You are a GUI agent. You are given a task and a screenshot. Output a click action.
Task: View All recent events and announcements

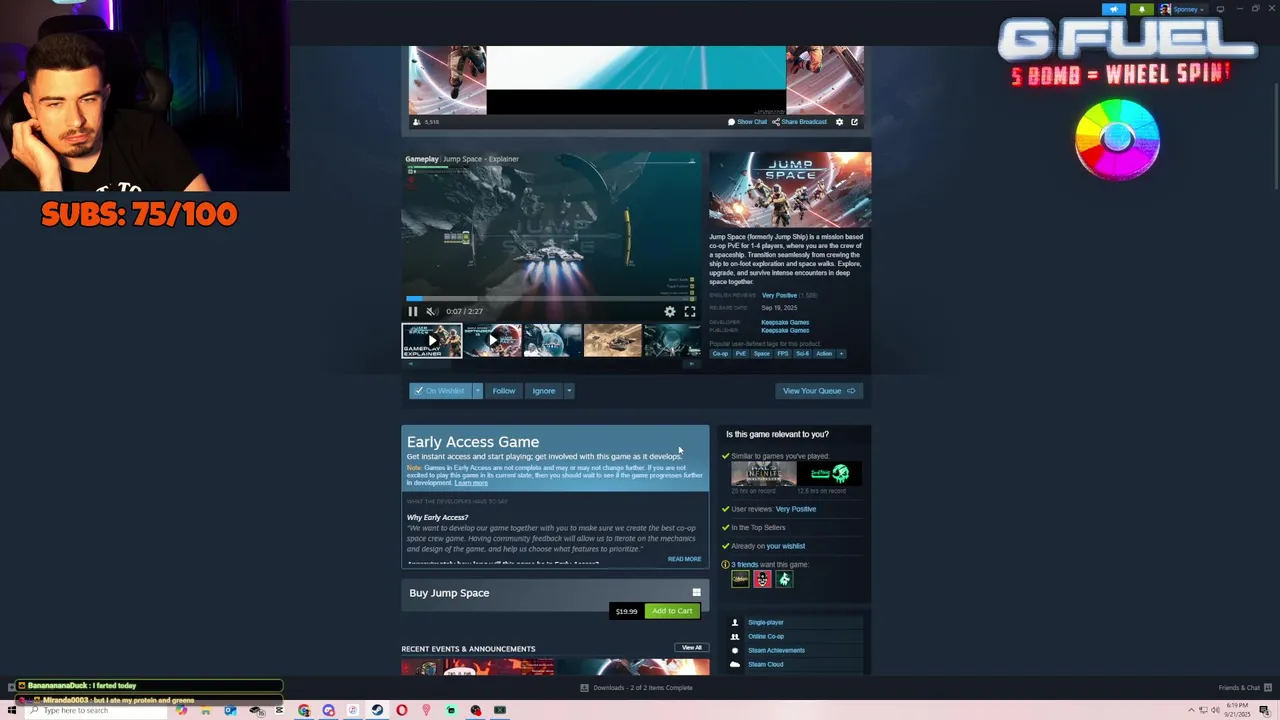click(692, 648)
